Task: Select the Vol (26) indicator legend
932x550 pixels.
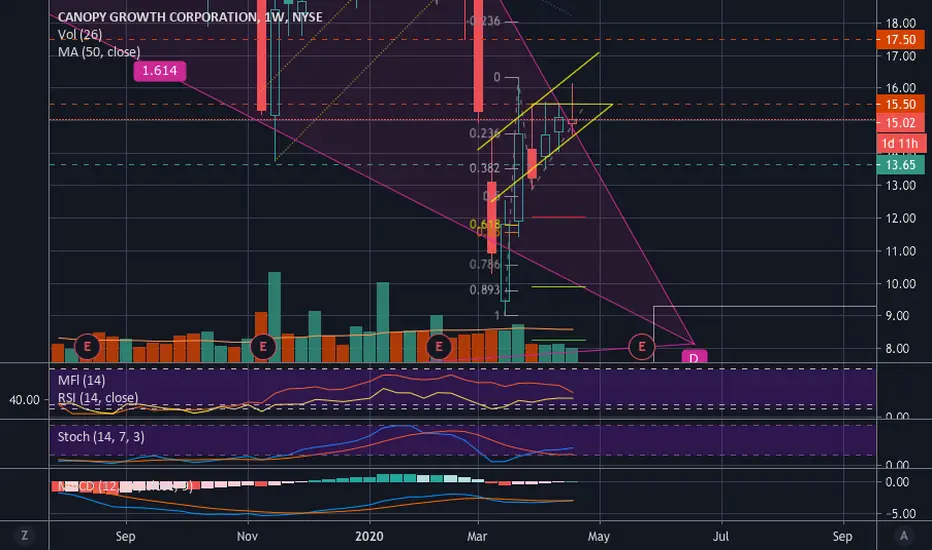Action: coord(80,34)
